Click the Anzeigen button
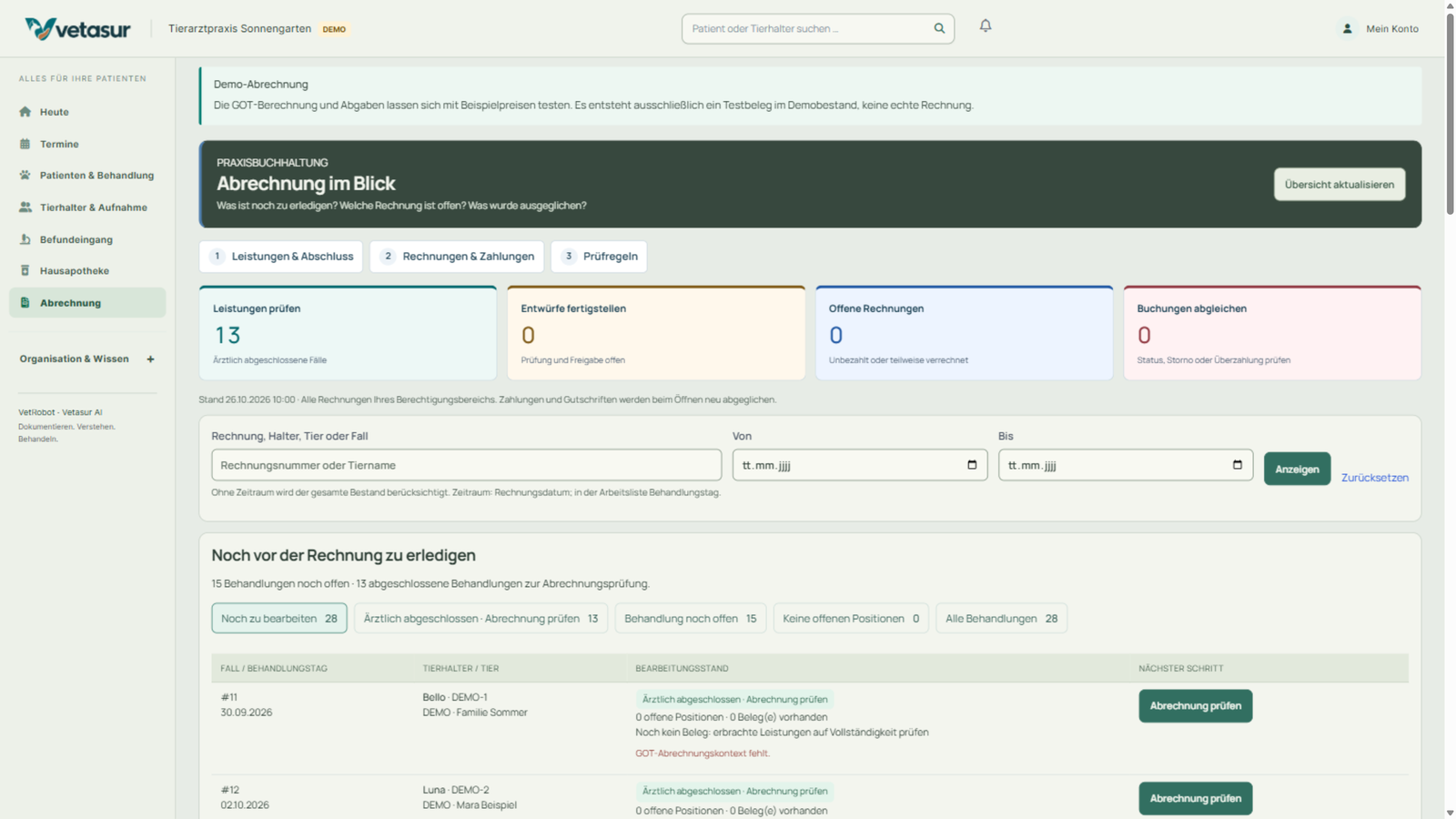This screenshot has width=1456, height=819. (x=1297, y=470)
